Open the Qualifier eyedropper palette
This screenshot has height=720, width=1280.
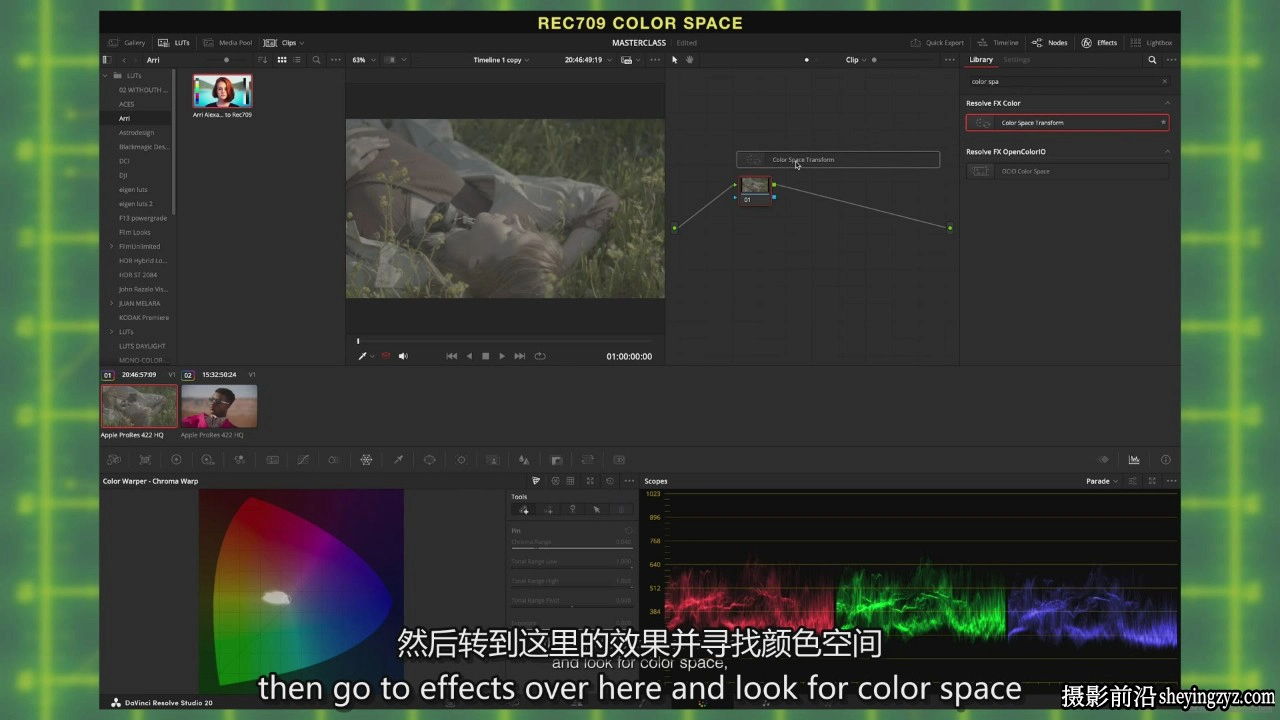tap(398, 460)
